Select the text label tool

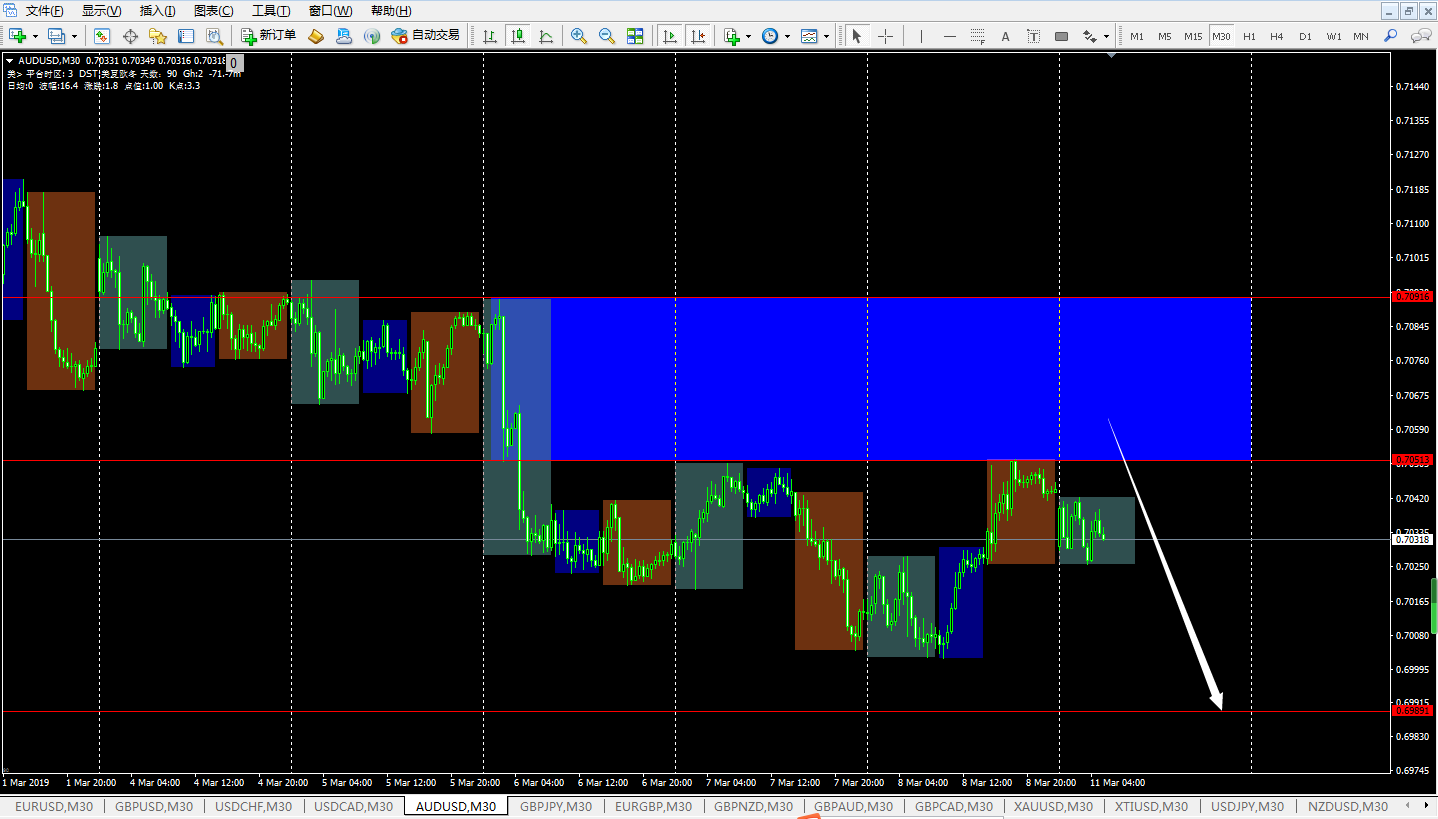1005,36
